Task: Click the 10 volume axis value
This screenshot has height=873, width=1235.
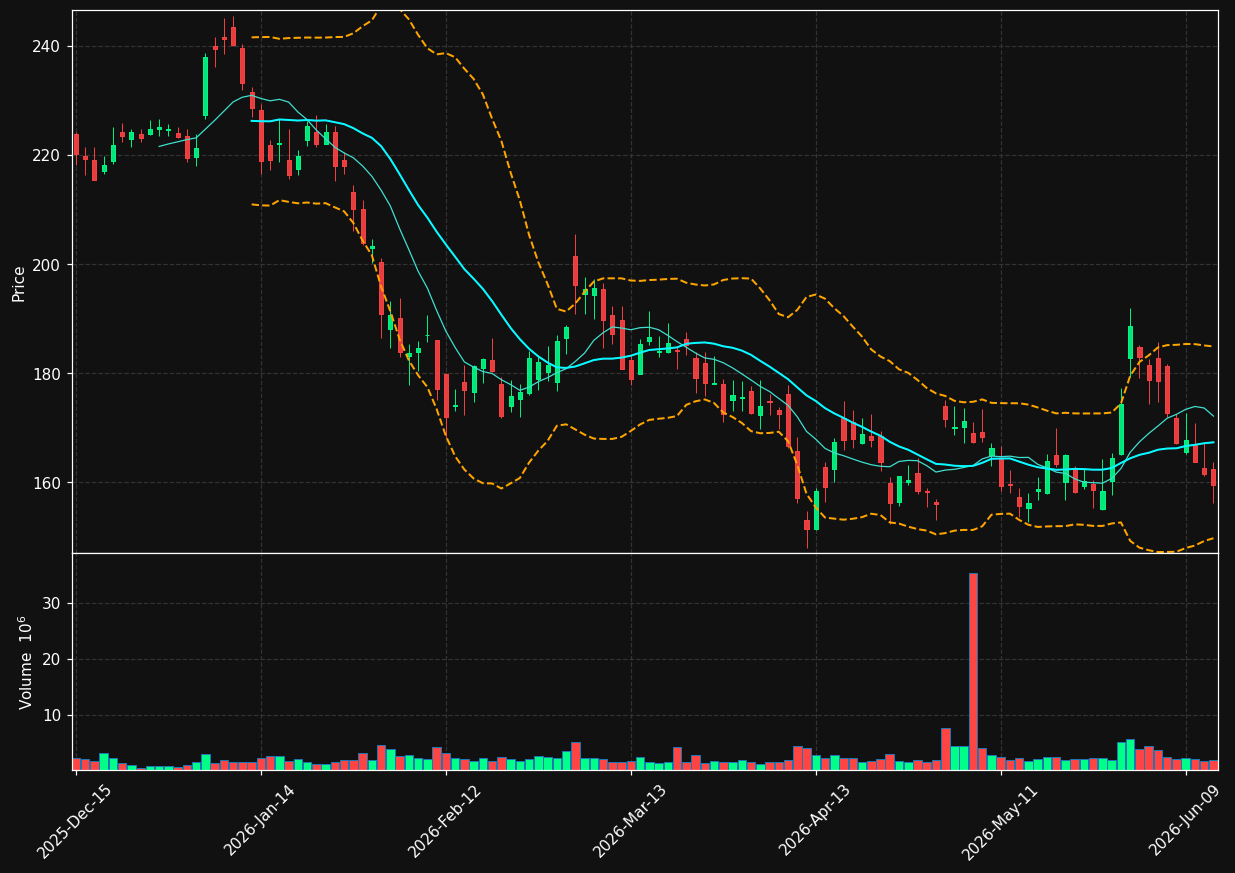Action: tap(51, 715)
